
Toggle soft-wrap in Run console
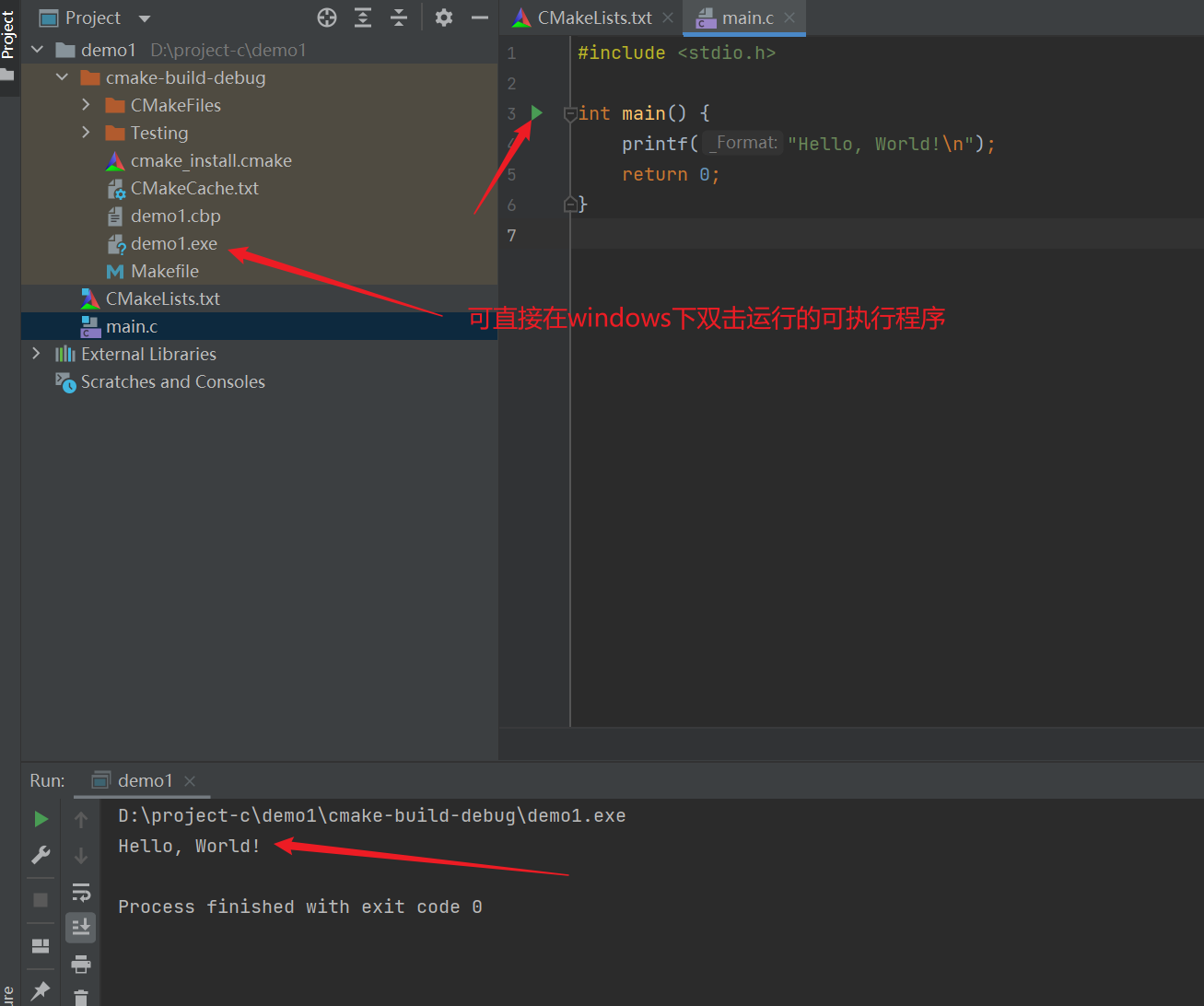pos(81,892)
